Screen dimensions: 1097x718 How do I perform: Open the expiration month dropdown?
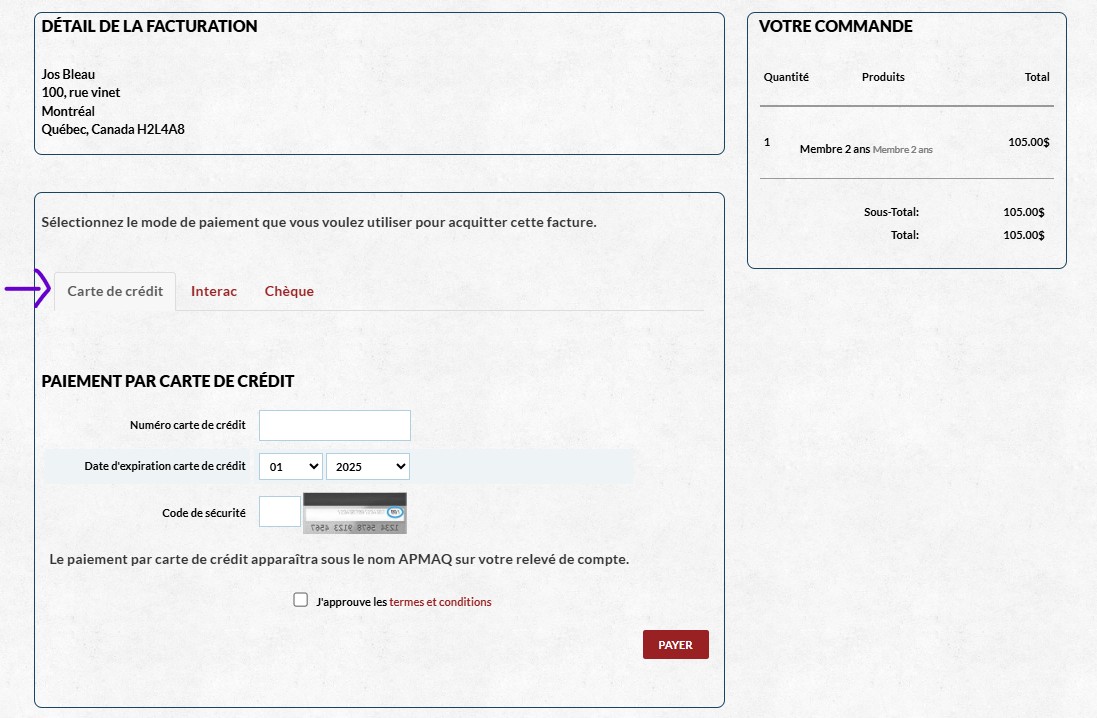tap(291, 467)
